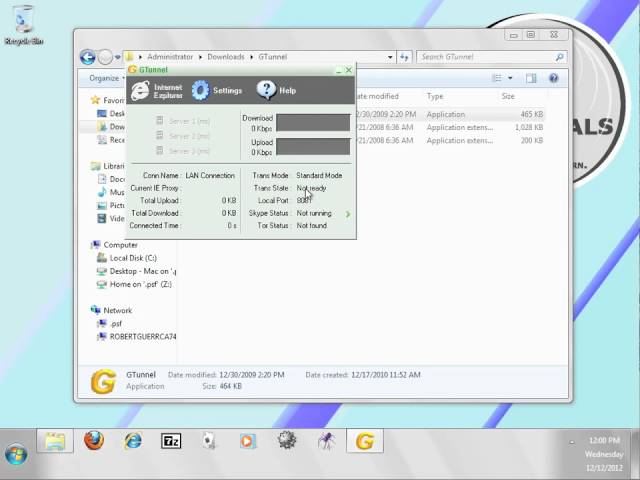Open Explorer help icon
Viewport: 640px width, 480px height.
tap(553, 78)
